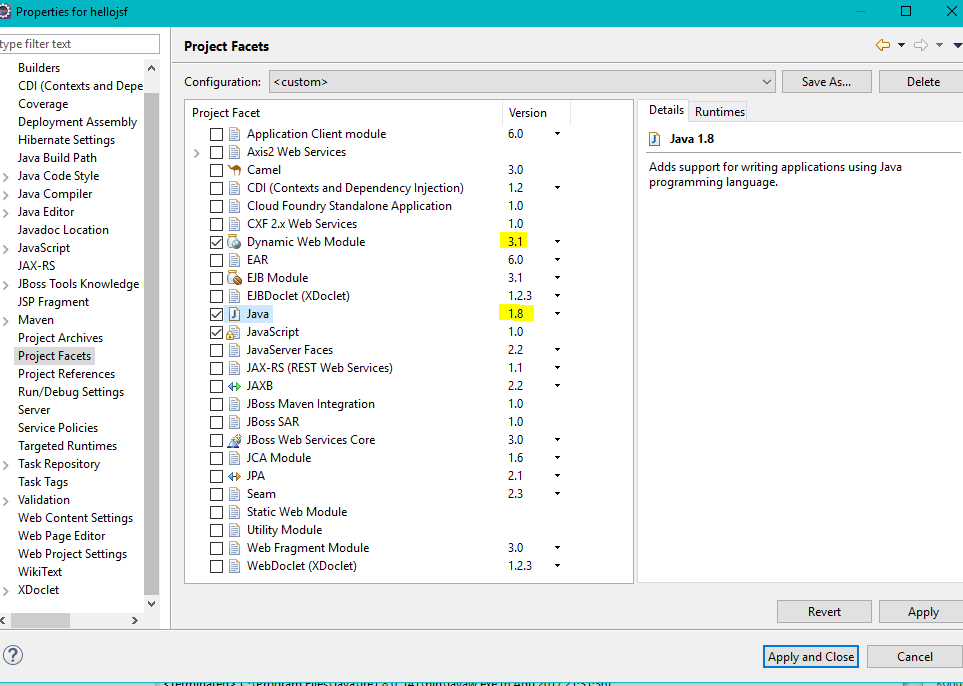This screenshot has width=963, height=686.
Task: Click Apply and Close
Action: coord(811,657)
